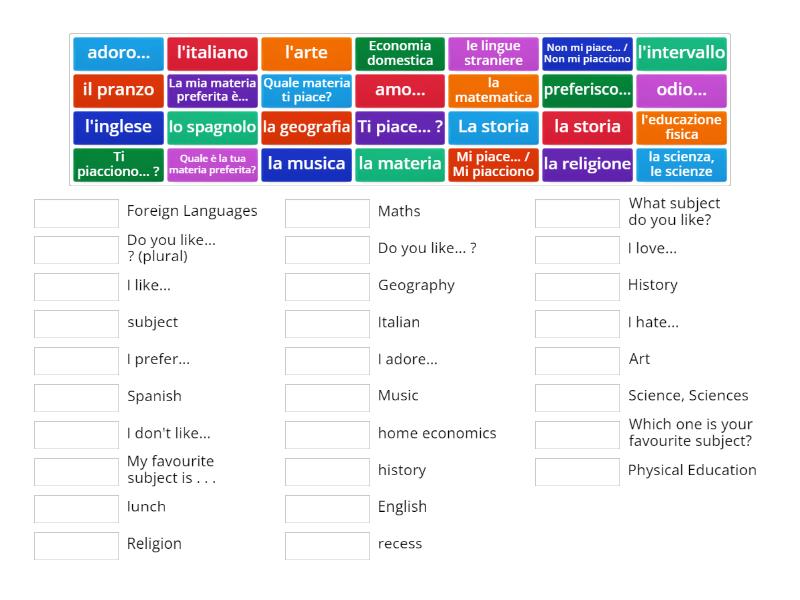Choose the 'l'intervallo' tile
Viewport: 800px width, 600px height.
(681, 53)
